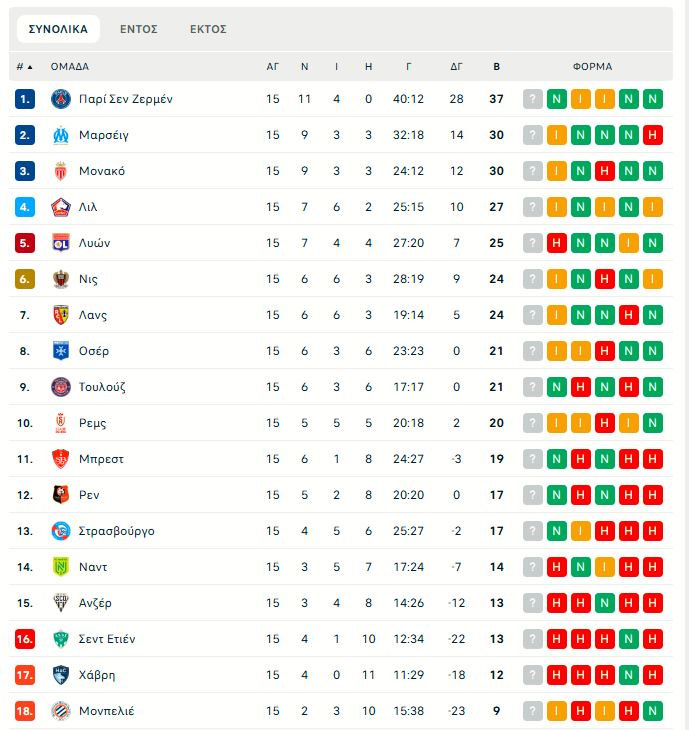Click the Marseille club crest icon
The image size is (689, 730).
pos(60,135)
